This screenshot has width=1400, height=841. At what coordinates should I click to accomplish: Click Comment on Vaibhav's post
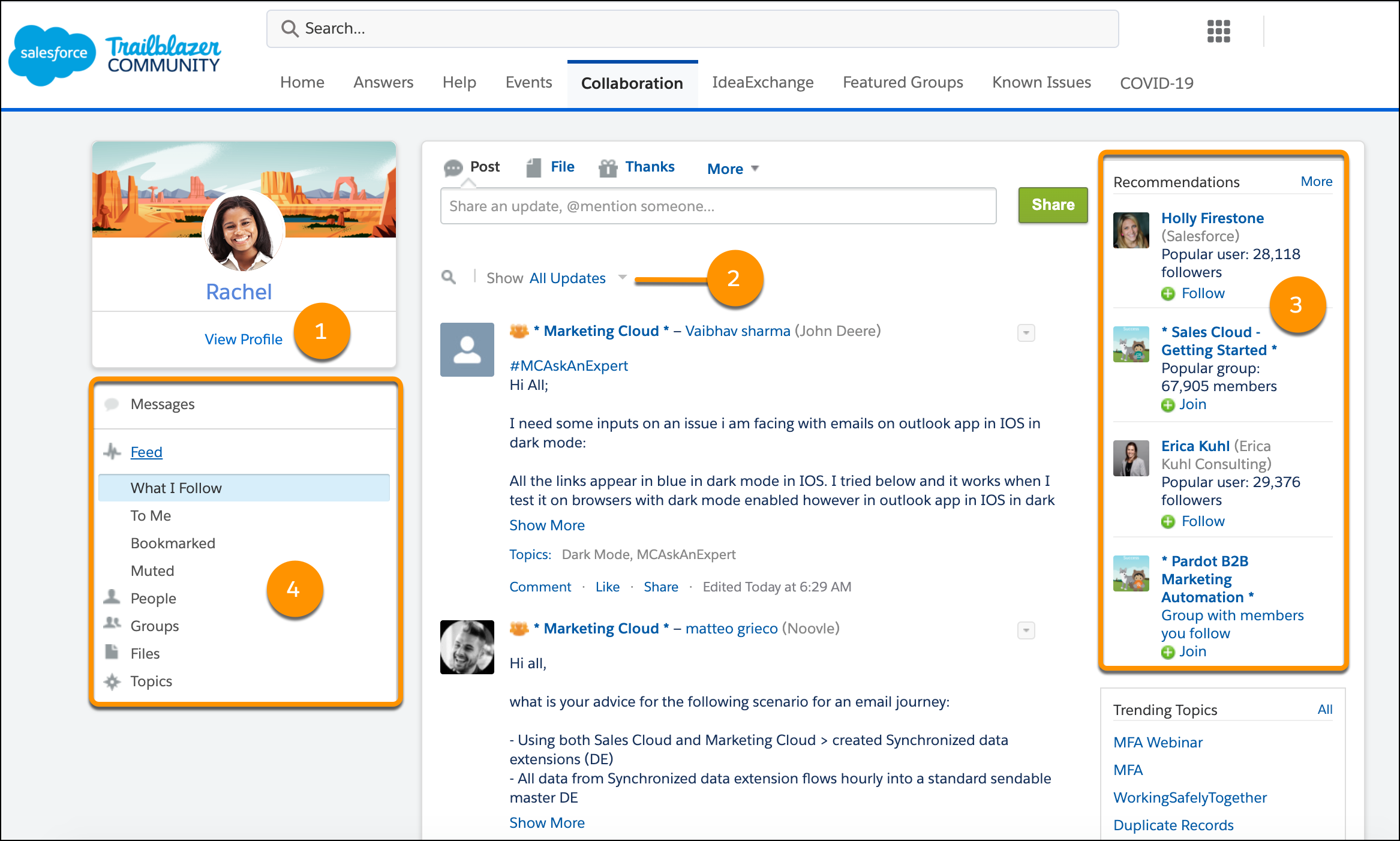540,587
